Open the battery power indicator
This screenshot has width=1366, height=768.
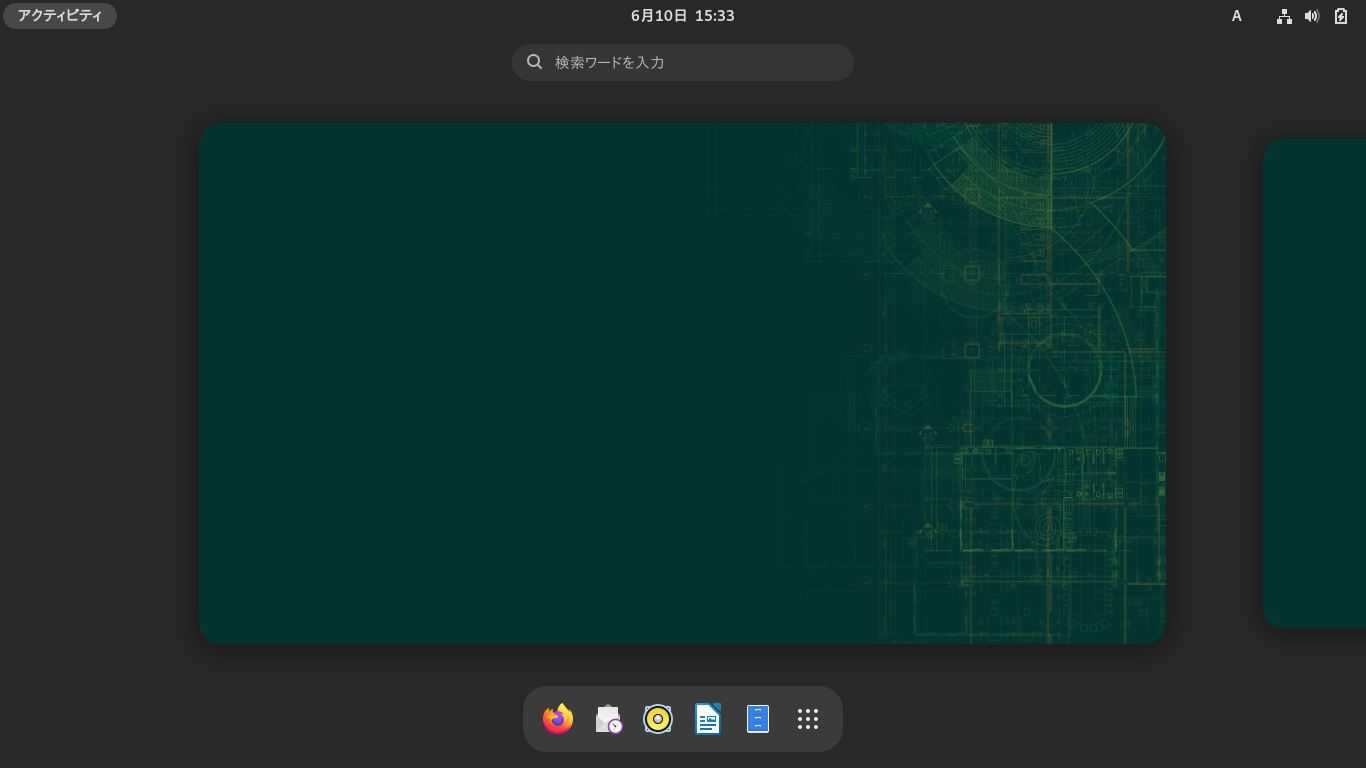[x=1341, y=16]
